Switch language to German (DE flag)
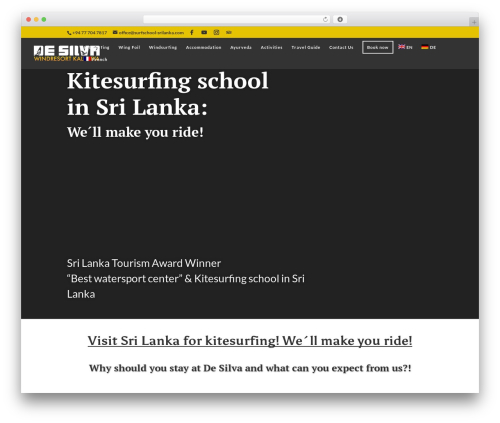The height and width of the screenshot is (423, 500). pos(428,47)
